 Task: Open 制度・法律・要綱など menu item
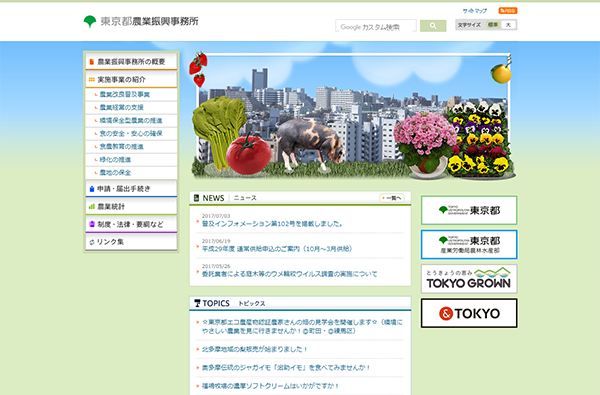131,224
